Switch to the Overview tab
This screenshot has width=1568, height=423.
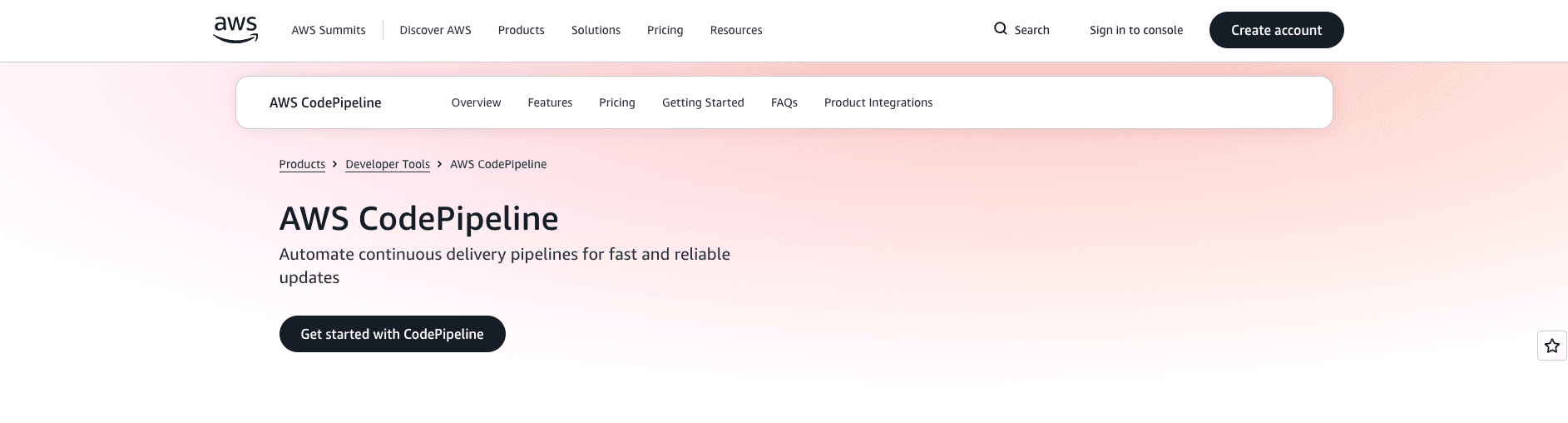click(x=476, y=102)
